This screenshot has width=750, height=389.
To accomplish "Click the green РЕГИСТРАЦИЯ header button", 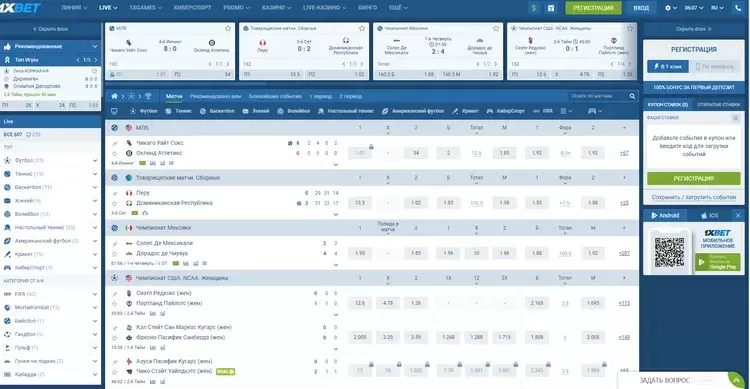I will (594, 8).
